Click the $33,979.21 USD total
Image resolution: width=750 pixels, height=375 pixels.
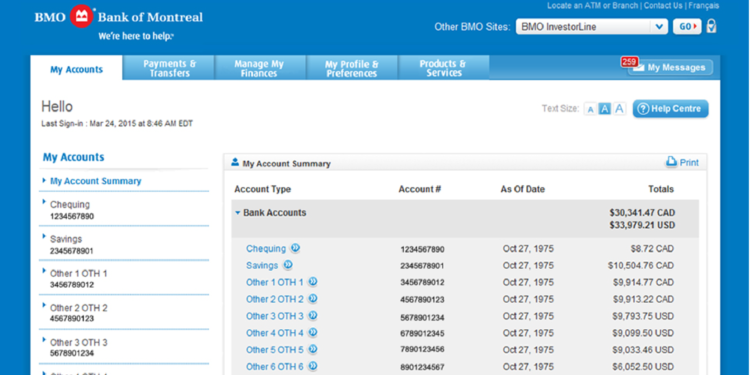tap(642, 225)
